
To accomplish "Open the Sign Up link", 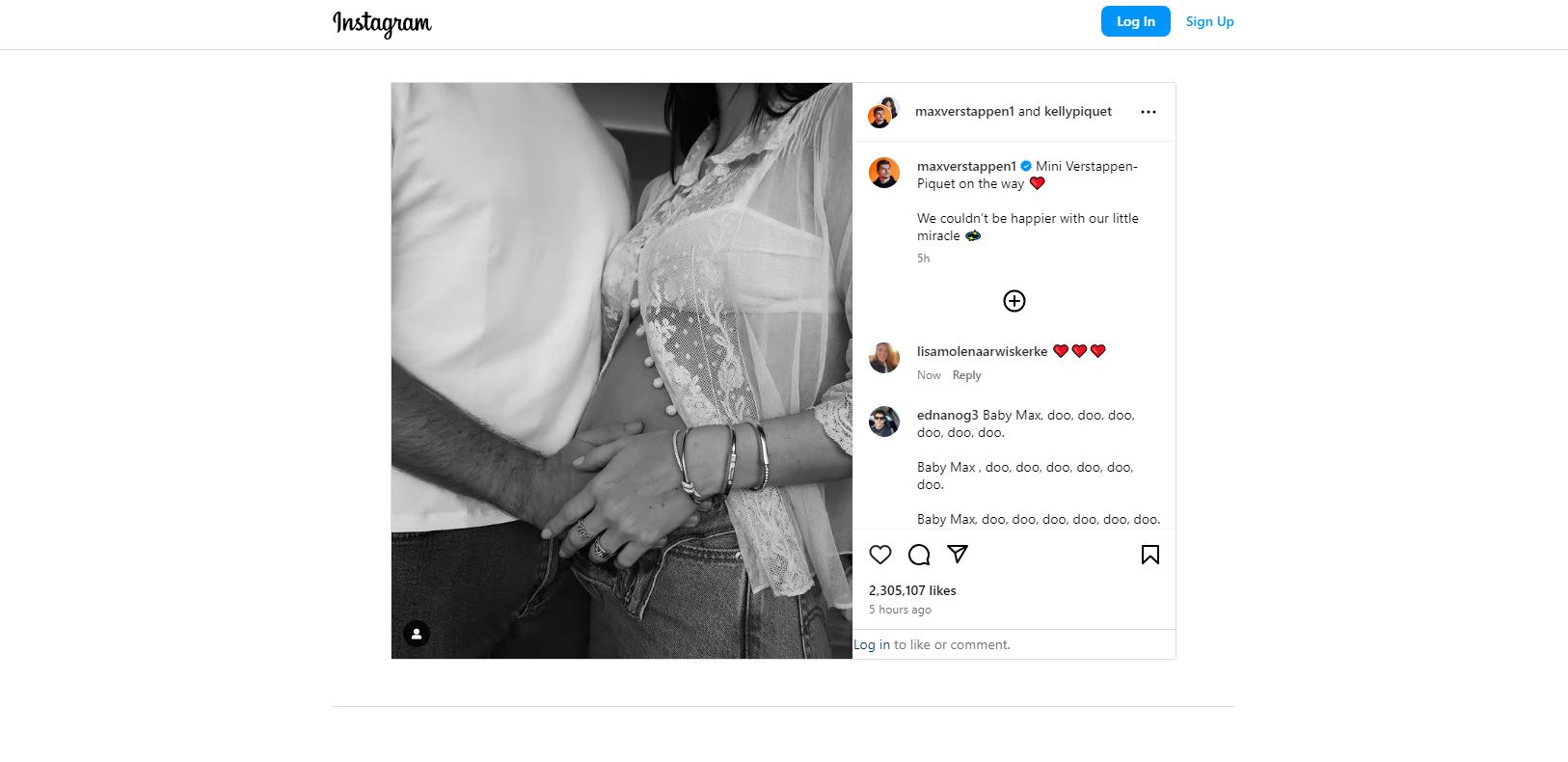I will coord(1209,21).
